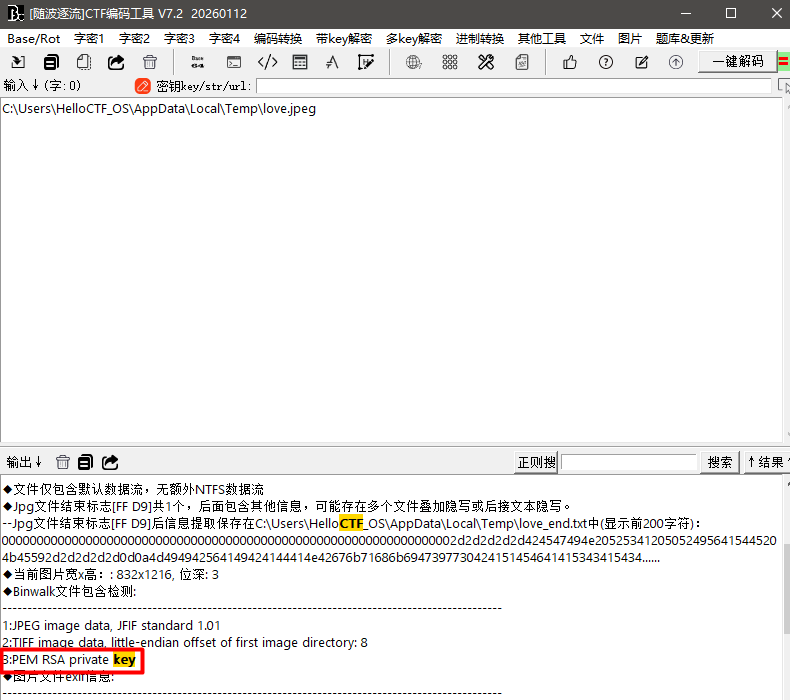Expand the 输出 dropdown arrow label

pos(25,462)
